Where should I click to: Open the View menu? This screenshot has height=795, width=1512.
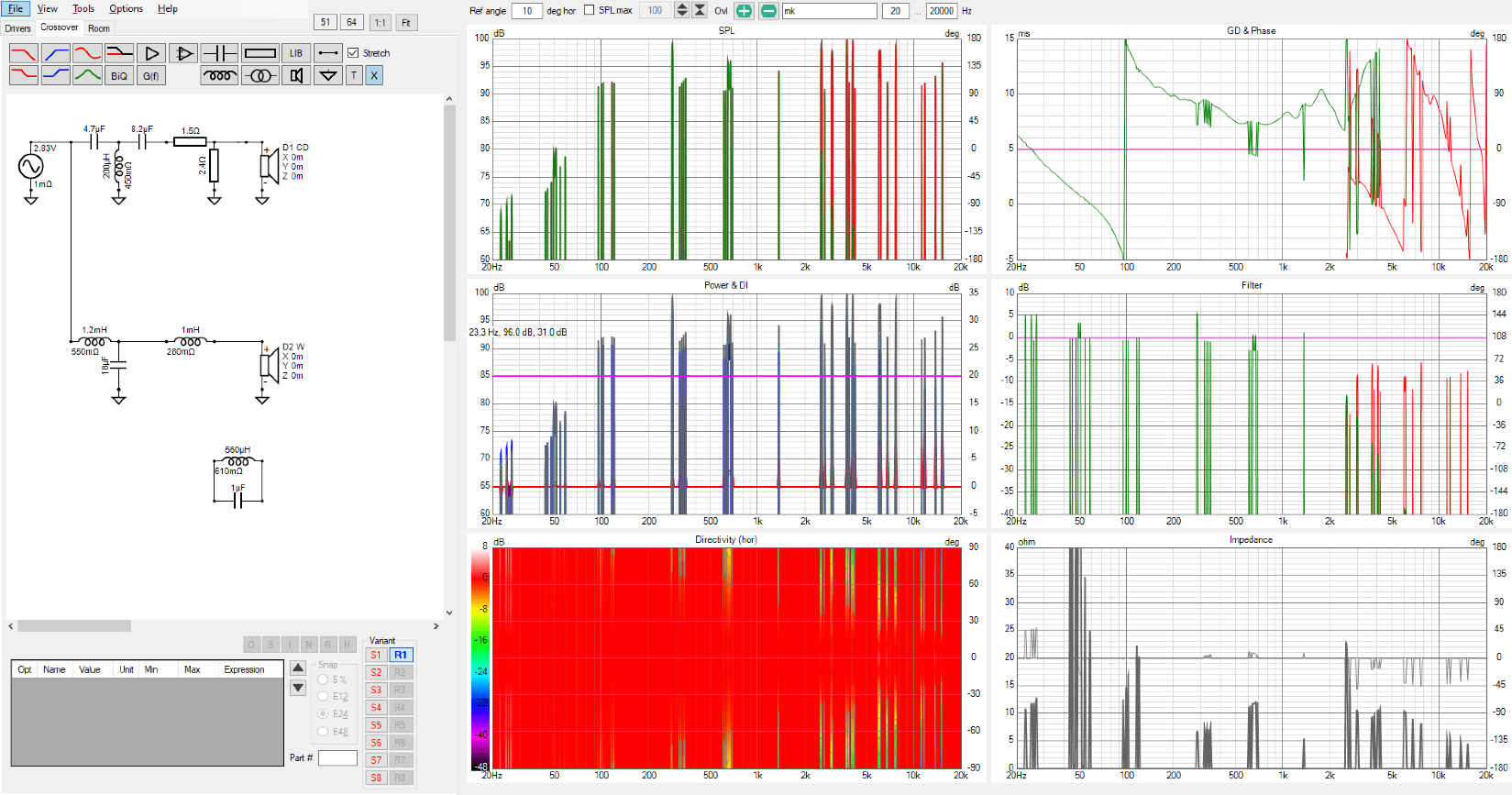[48, 8]
